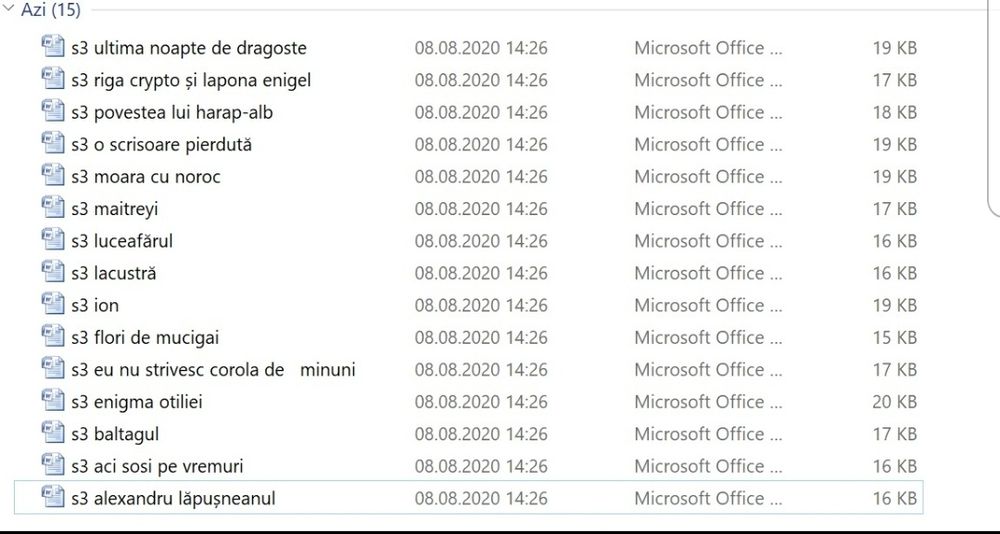Click the s3 baltagul file name
This screenshot has height=534, width=1000.
115,434
